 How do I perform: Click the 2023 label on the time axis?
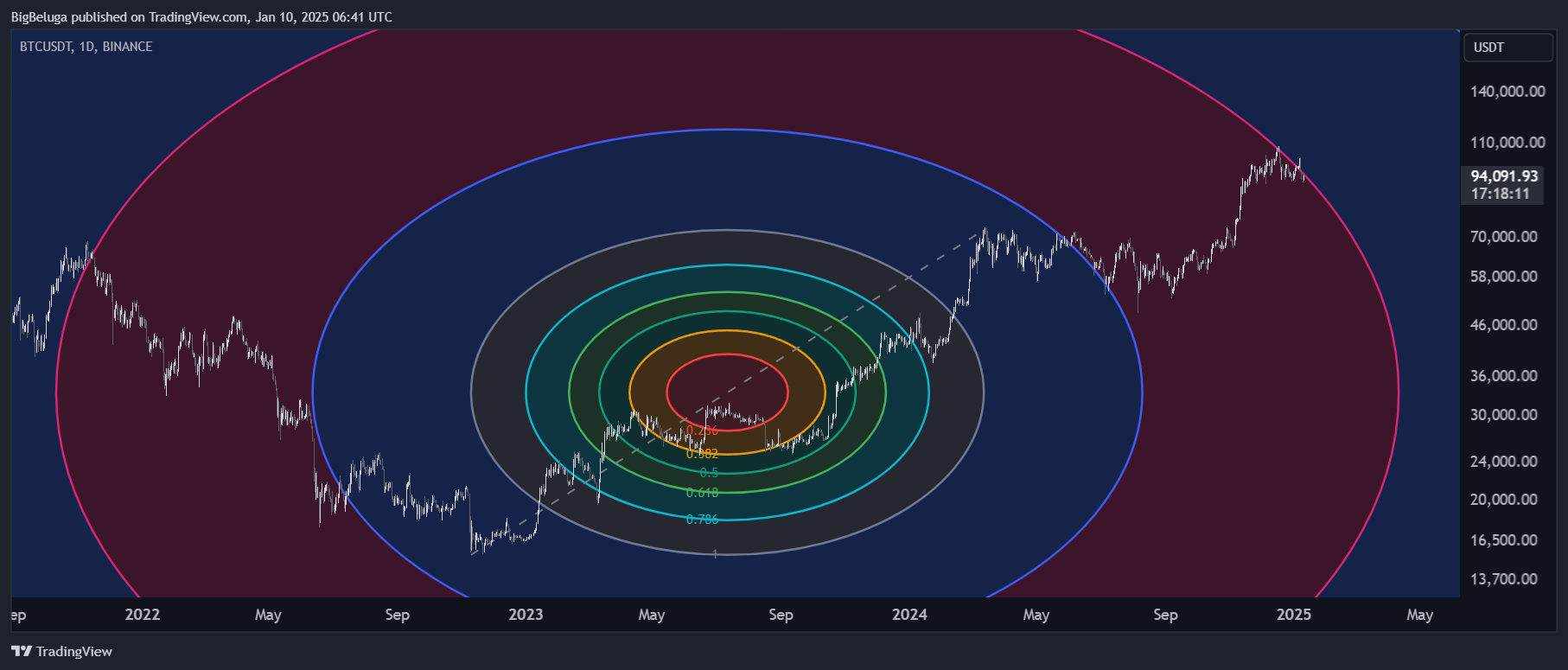pos(526,615)
